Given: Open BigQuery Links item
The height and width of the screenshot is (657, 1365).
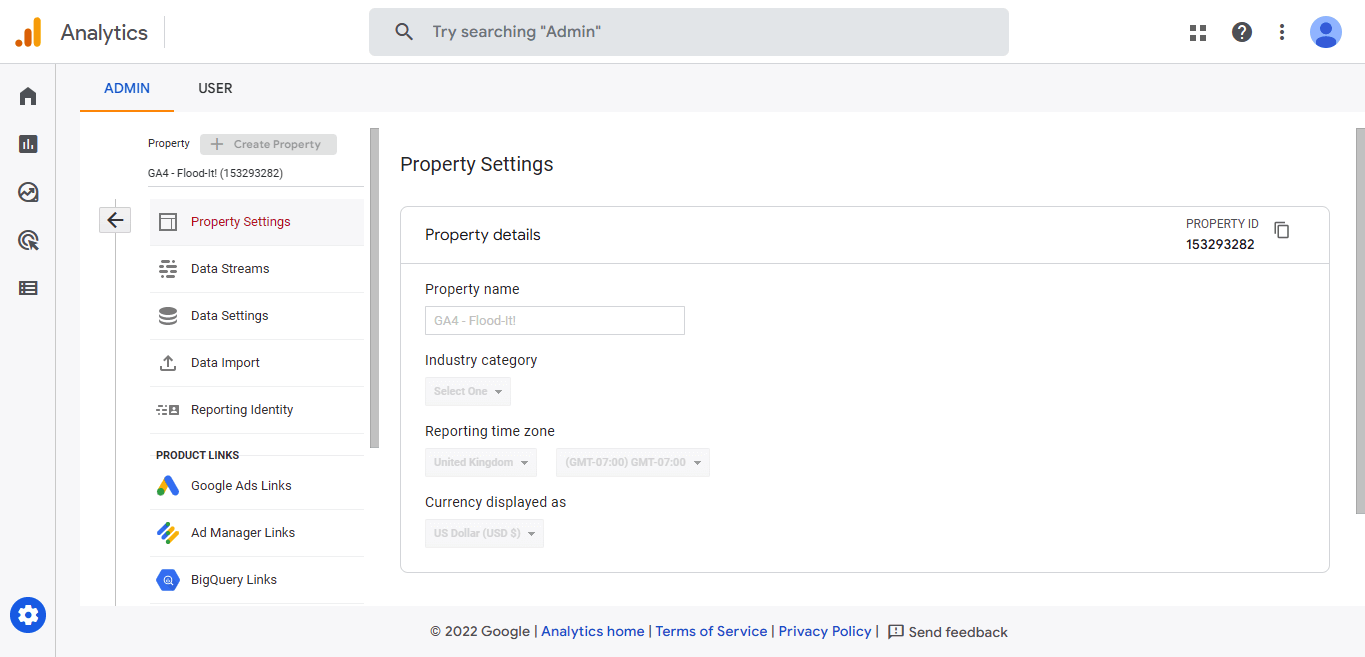Looking at the screenshot, I should coord(257,580).
